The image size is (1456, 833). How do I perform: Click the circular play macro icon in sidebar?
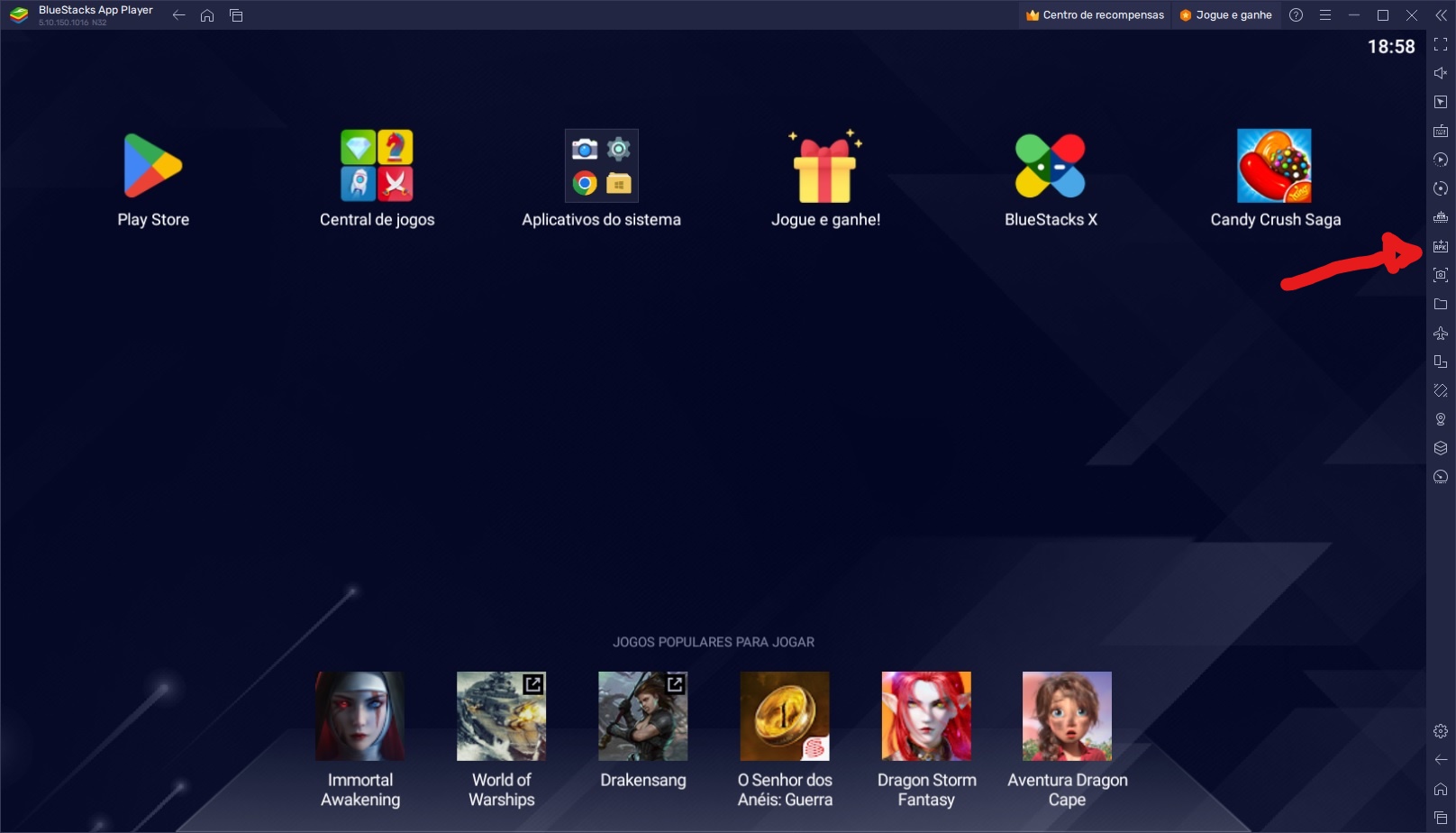coord(1441,160)
